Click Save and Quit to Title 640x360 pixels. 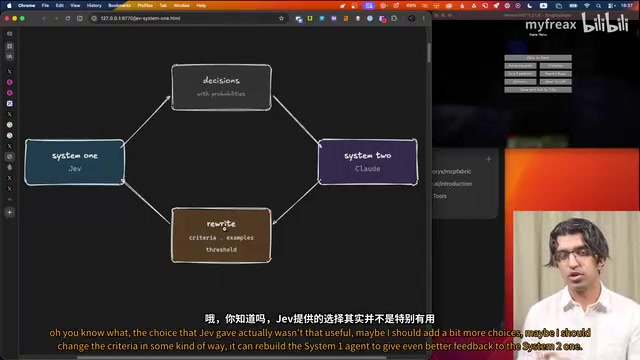coord(538,90)
